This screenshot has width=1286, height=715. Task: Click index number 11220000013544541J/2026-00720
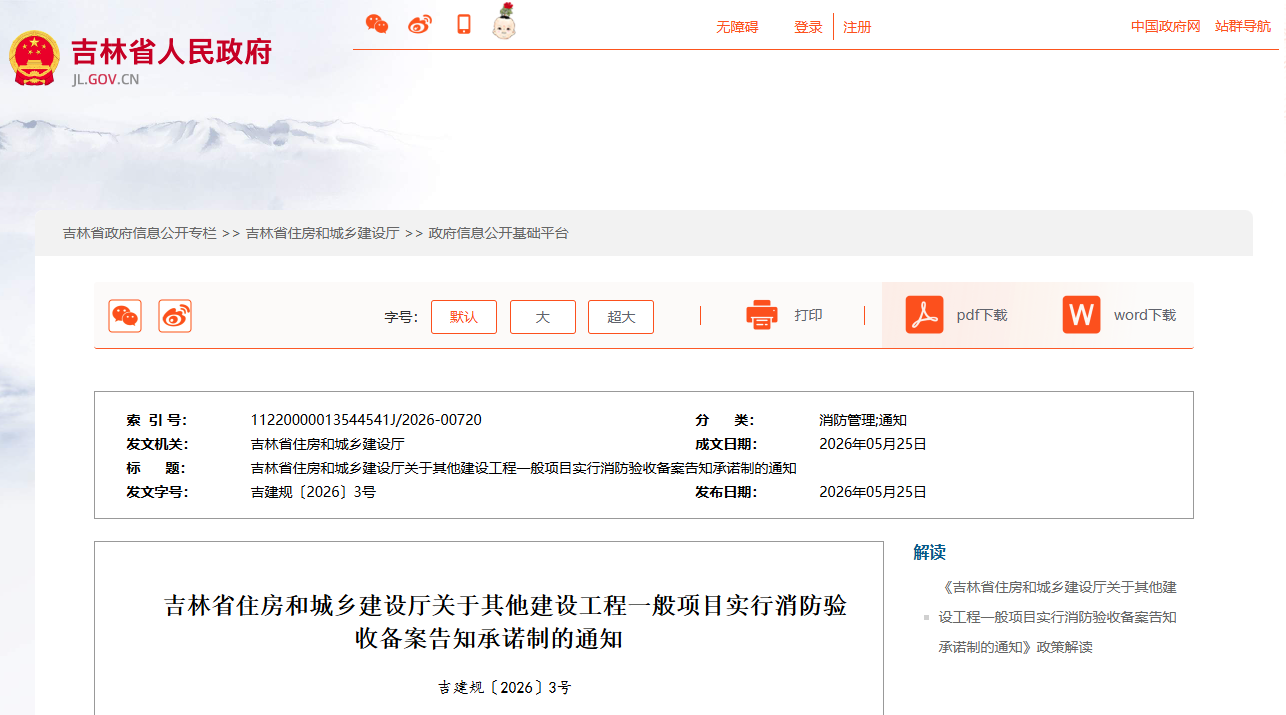pos(366,420)
